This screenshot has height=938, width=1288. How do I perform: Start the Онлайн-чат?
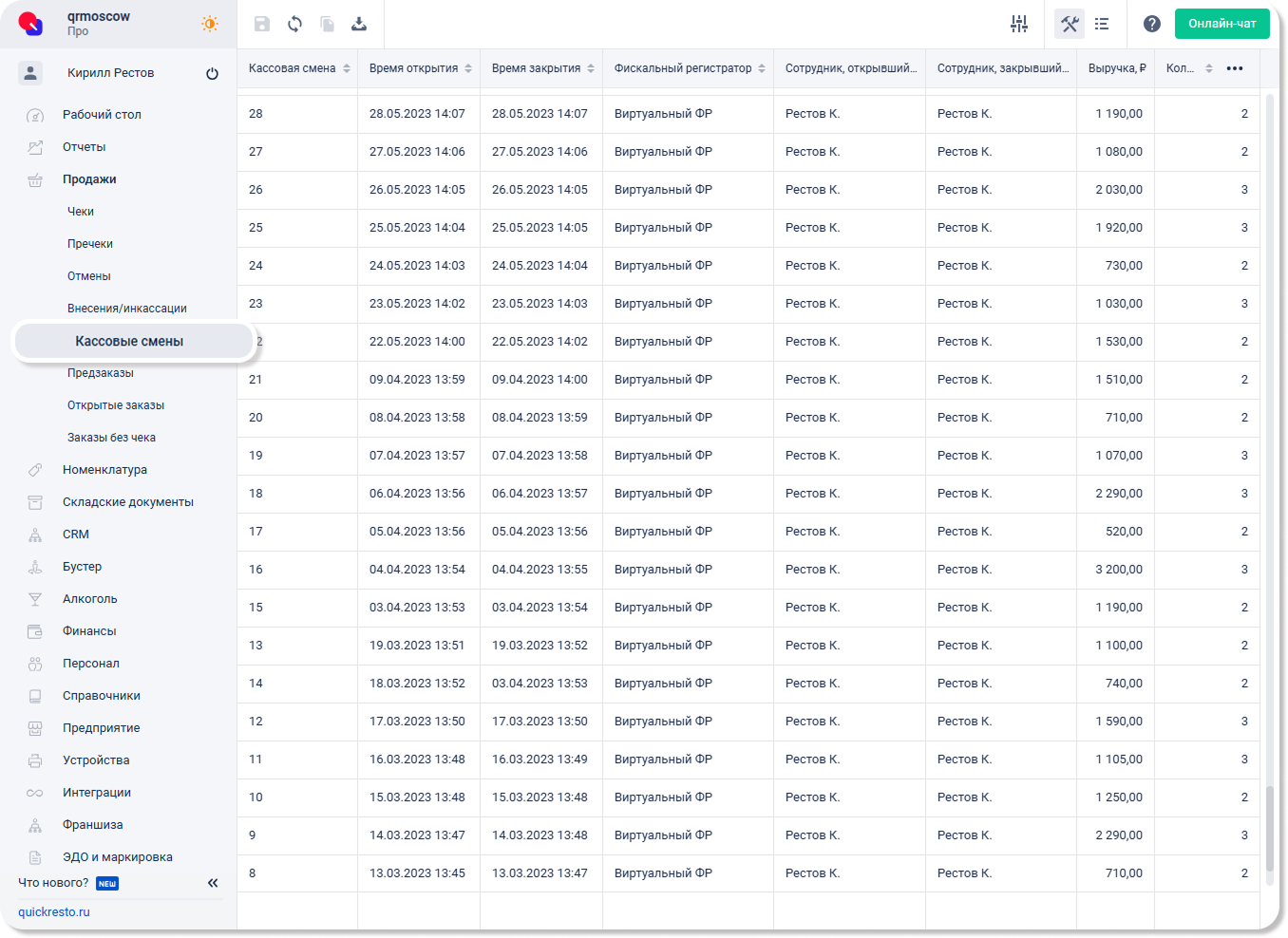click(x=1222, y=24)
